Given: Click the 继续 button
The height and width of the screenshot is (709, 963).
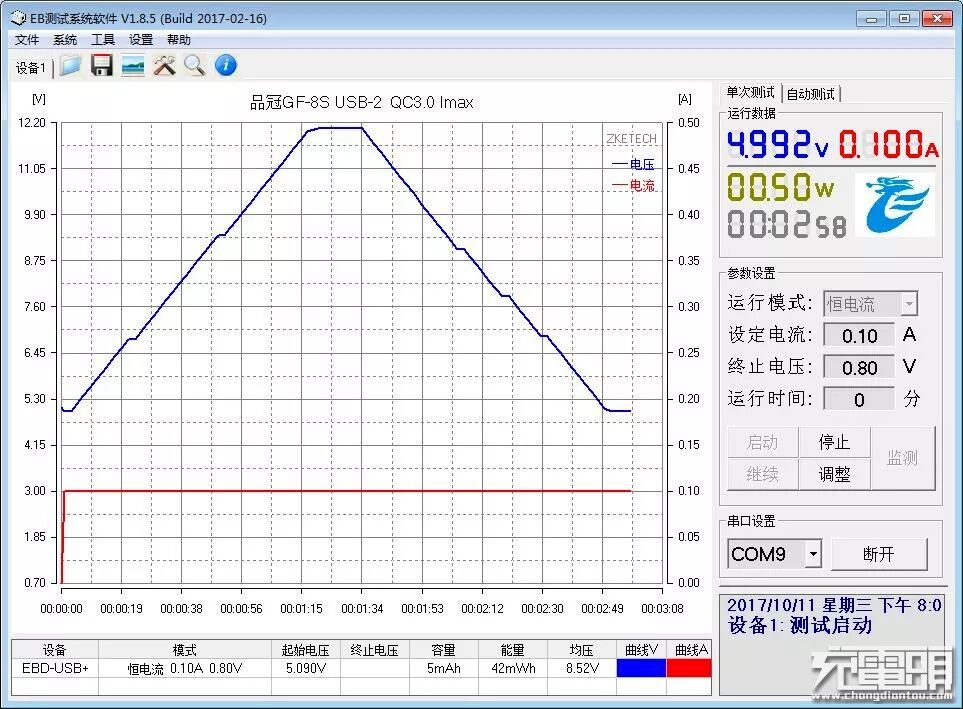Looking at the screenshot, I should tap(762, 474).
